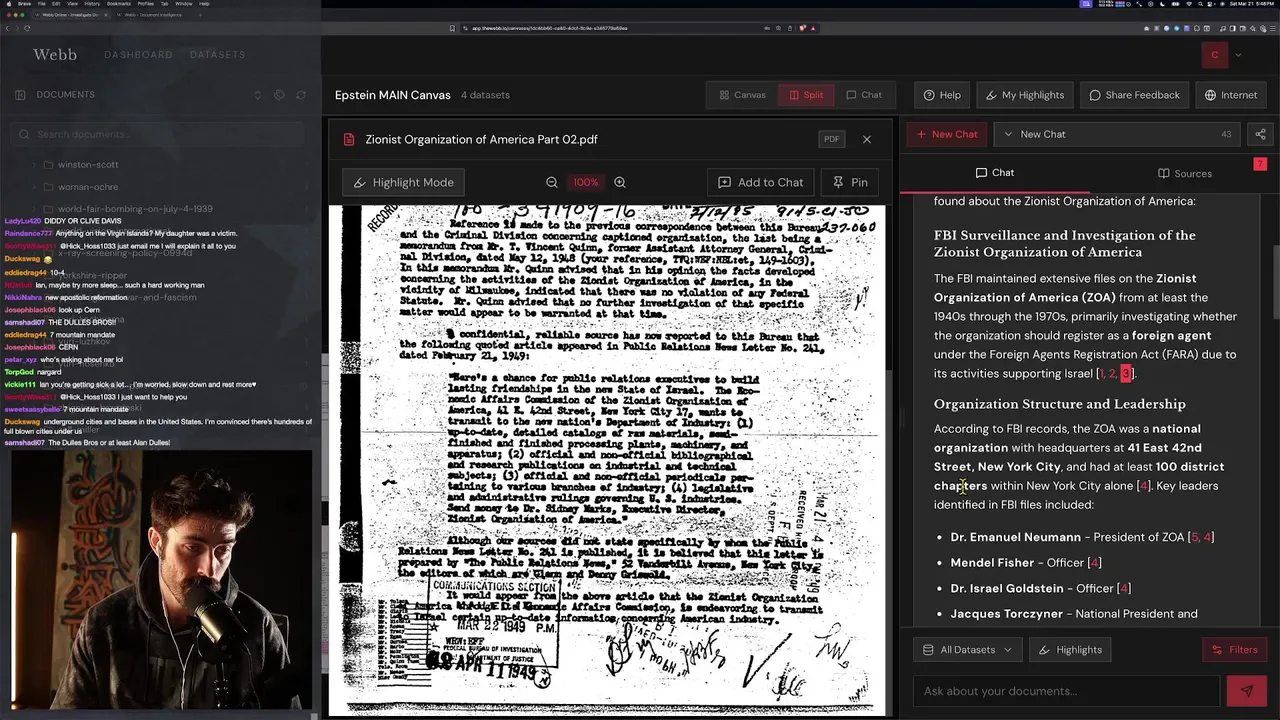Switch to Canvas view
Viewport: 1280px width, 720px height.
pos(742,95)
